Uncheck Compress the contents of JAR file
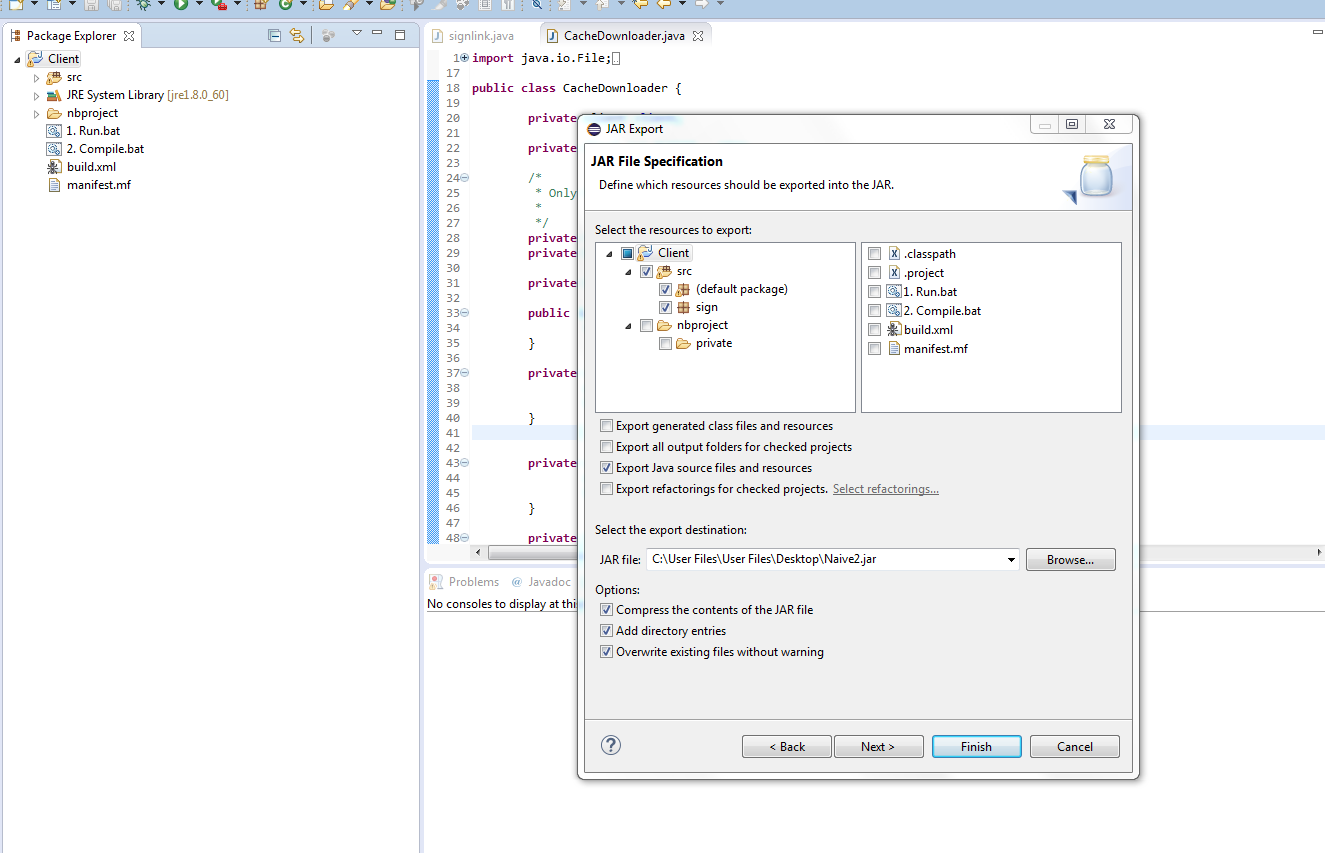This screenshot has height=853, width=1325. 606,610
